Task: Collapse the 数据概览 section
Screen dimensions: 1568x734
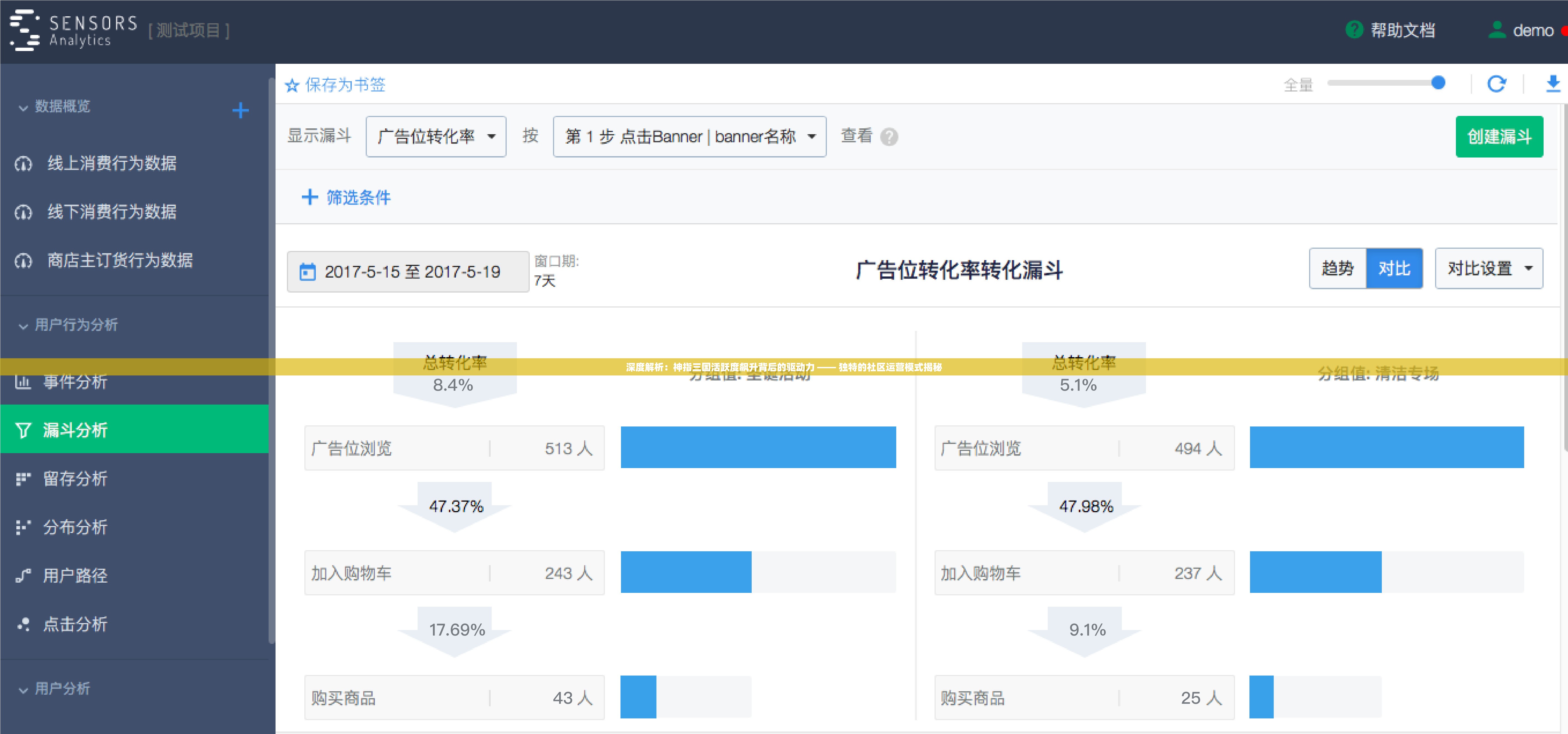Action: coord(23,108)
